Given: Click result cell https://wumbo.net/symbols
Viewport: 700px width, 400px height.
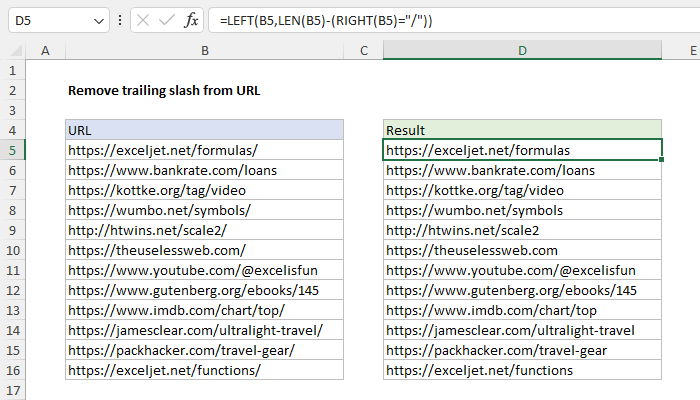Looking at the screenshot, I should [x=522, y=210].
